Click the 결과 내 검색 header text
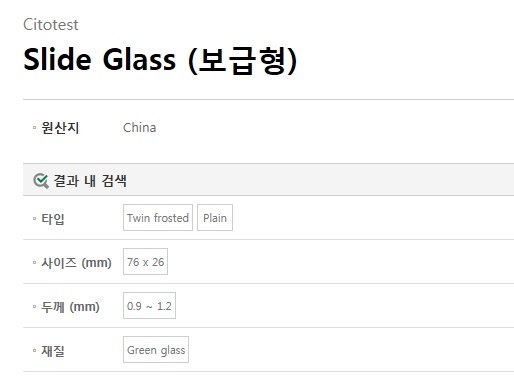 point(90,181)
